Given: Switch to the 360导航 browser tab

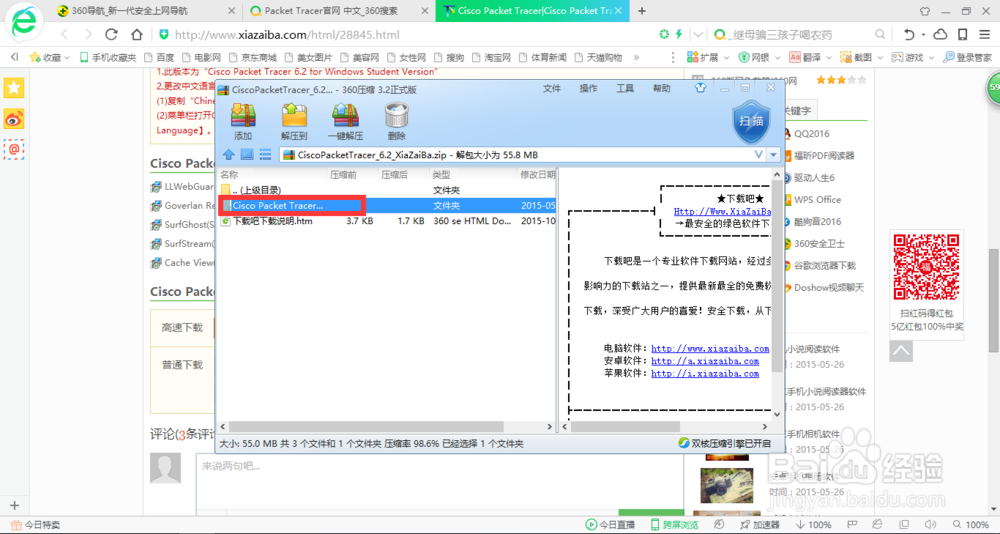Looking at the screenshot, I should (145, 11).
